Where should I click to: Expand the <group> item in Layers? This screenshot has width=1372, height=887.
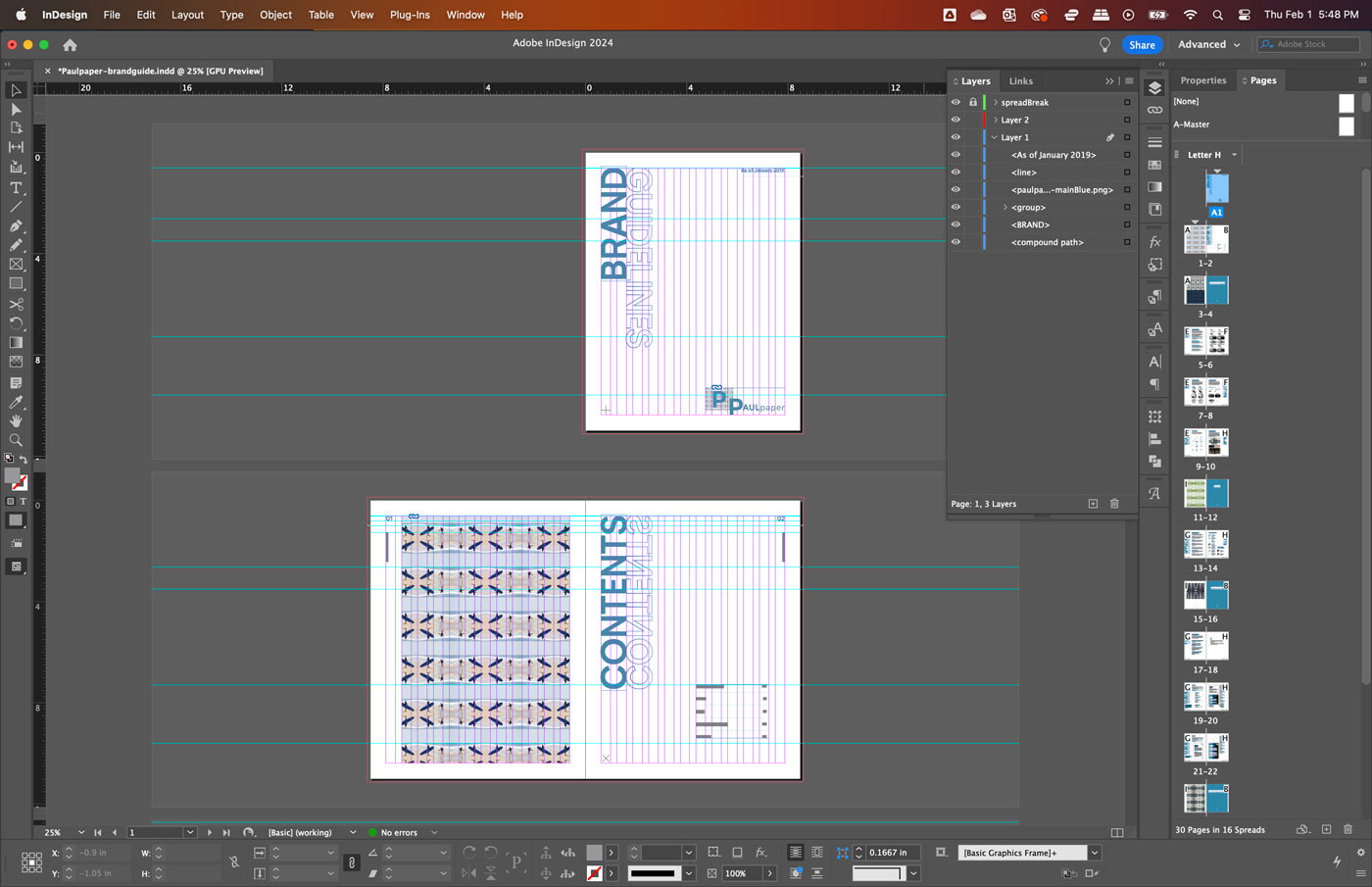[x=1005, y=207]
